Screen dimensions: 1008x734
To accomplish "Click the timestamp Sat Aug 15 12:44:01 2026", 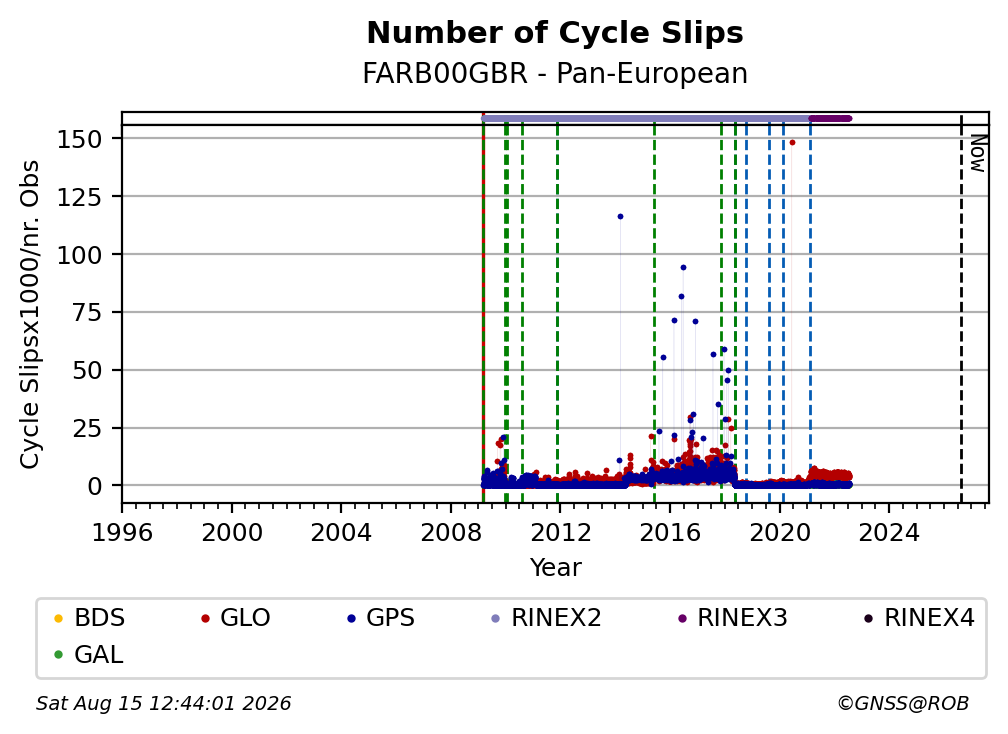I will coord(163,703).
